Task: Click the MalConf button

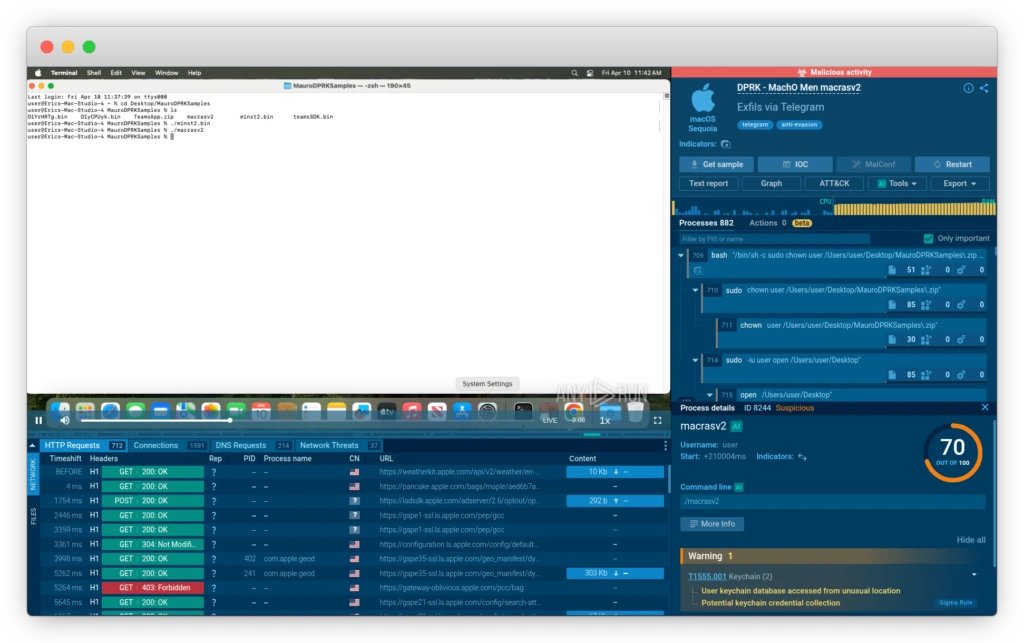Action: [873, 165]
